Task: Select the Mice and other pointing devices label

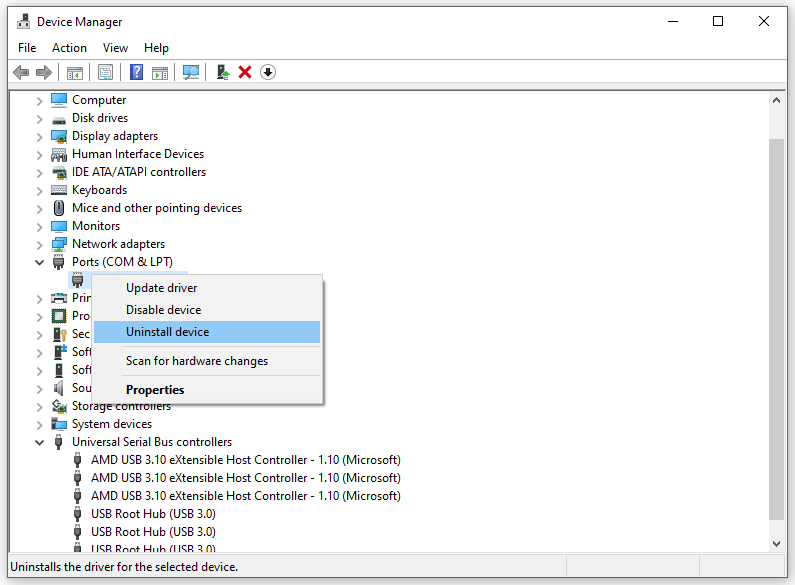Action: pos(157,208)
